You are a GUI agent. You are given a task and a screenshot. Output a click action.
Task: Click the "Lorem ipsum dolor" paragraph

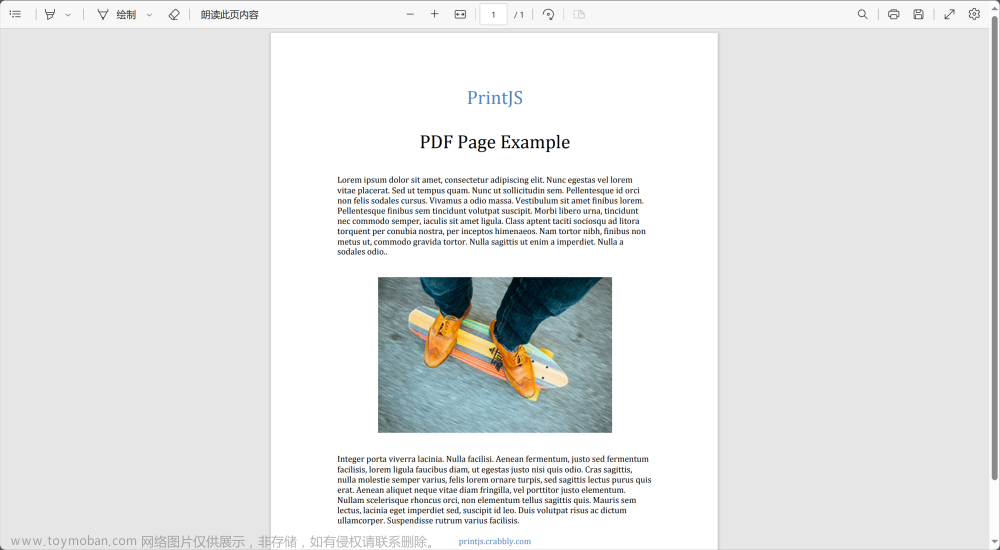494,216
